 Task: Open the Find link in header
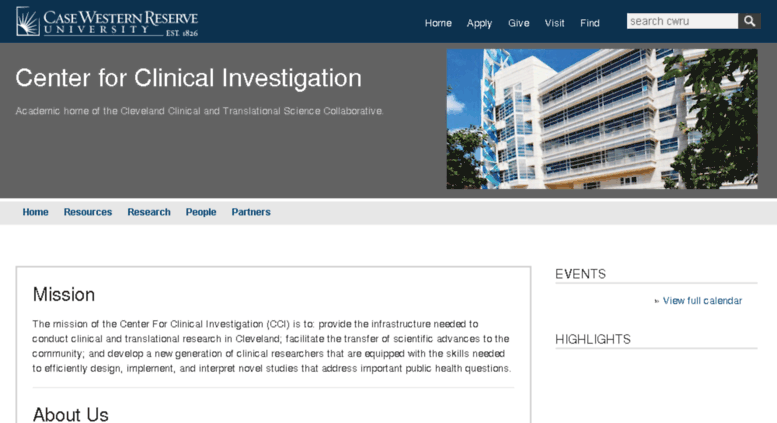(x=590, y=23)
